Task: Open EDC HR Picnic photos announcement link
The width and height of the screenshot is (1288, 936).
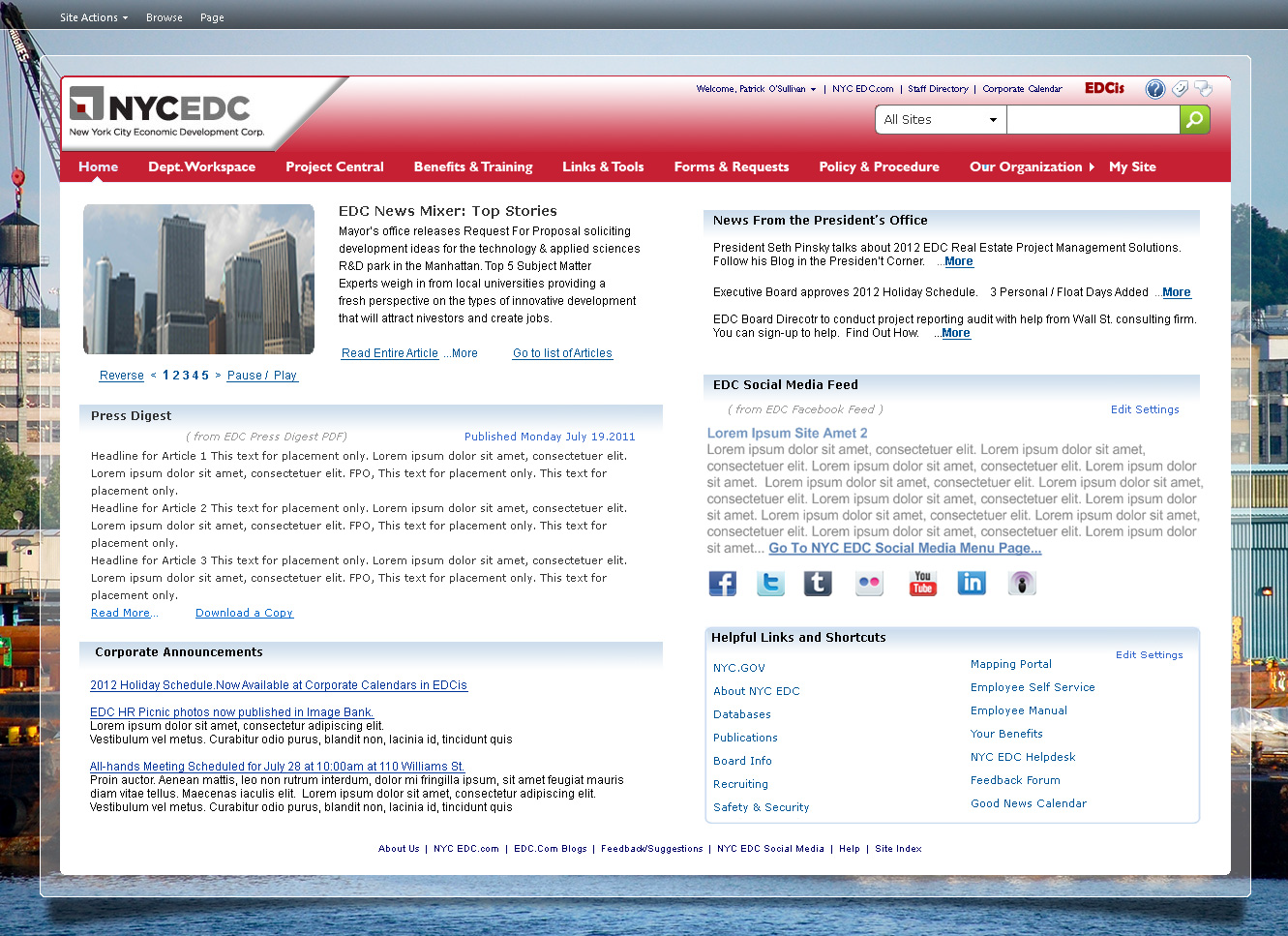Action: click(x=231, y=712)
